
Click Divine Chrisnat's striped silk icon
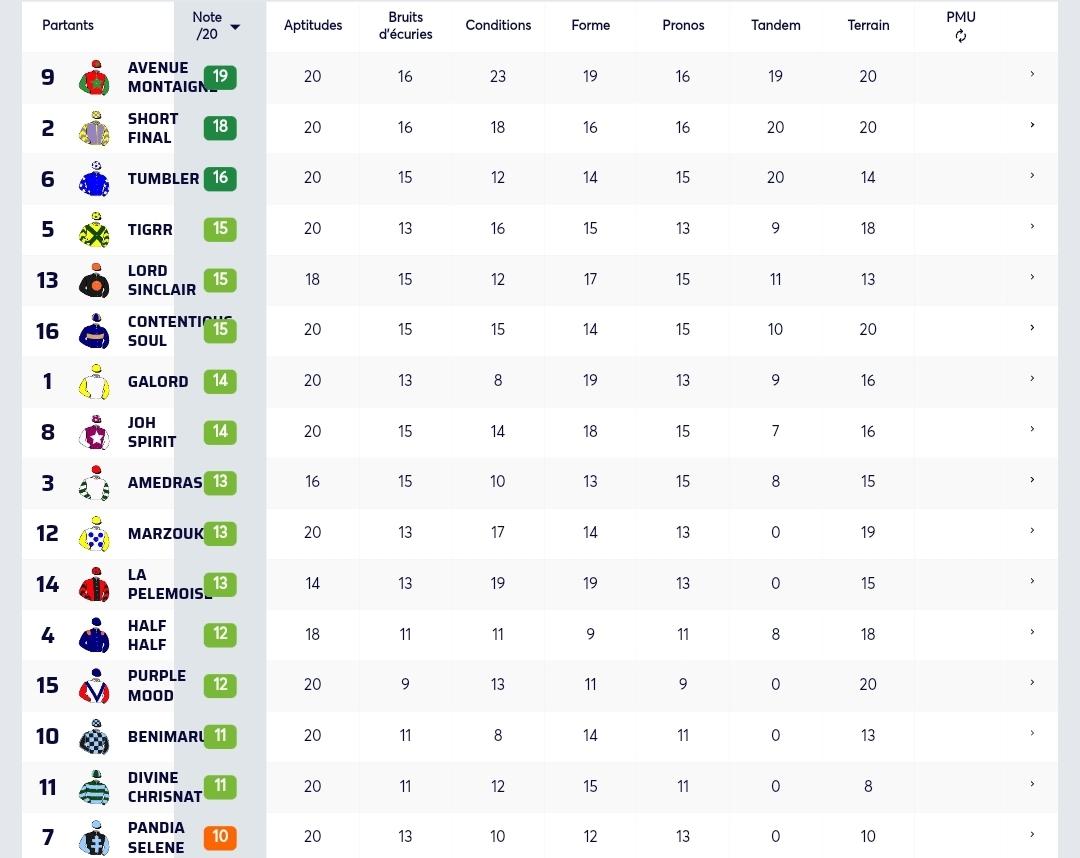click(94, 787)
